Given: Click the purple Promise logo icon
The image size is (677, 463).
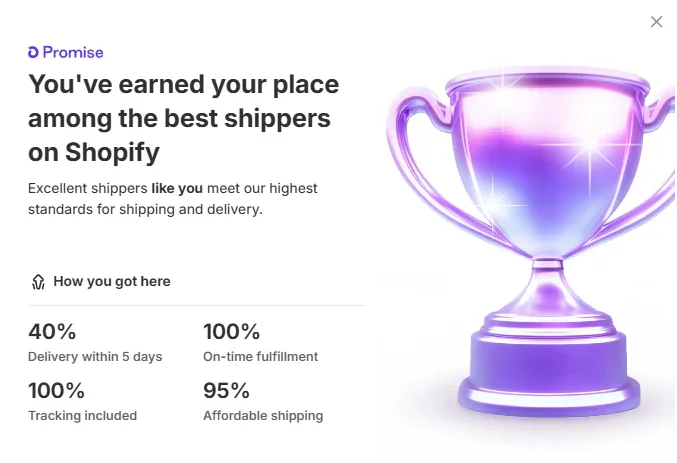Looking at the screenshot, I should pos(34,52).
